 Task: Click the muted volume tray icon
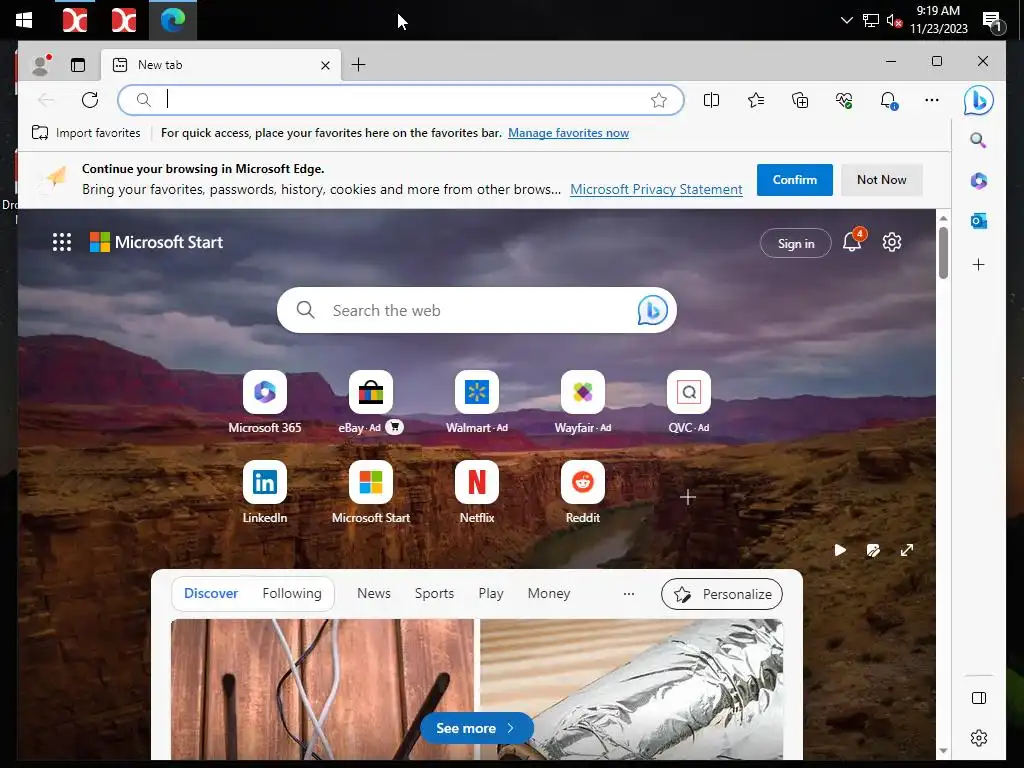point(893,20)
